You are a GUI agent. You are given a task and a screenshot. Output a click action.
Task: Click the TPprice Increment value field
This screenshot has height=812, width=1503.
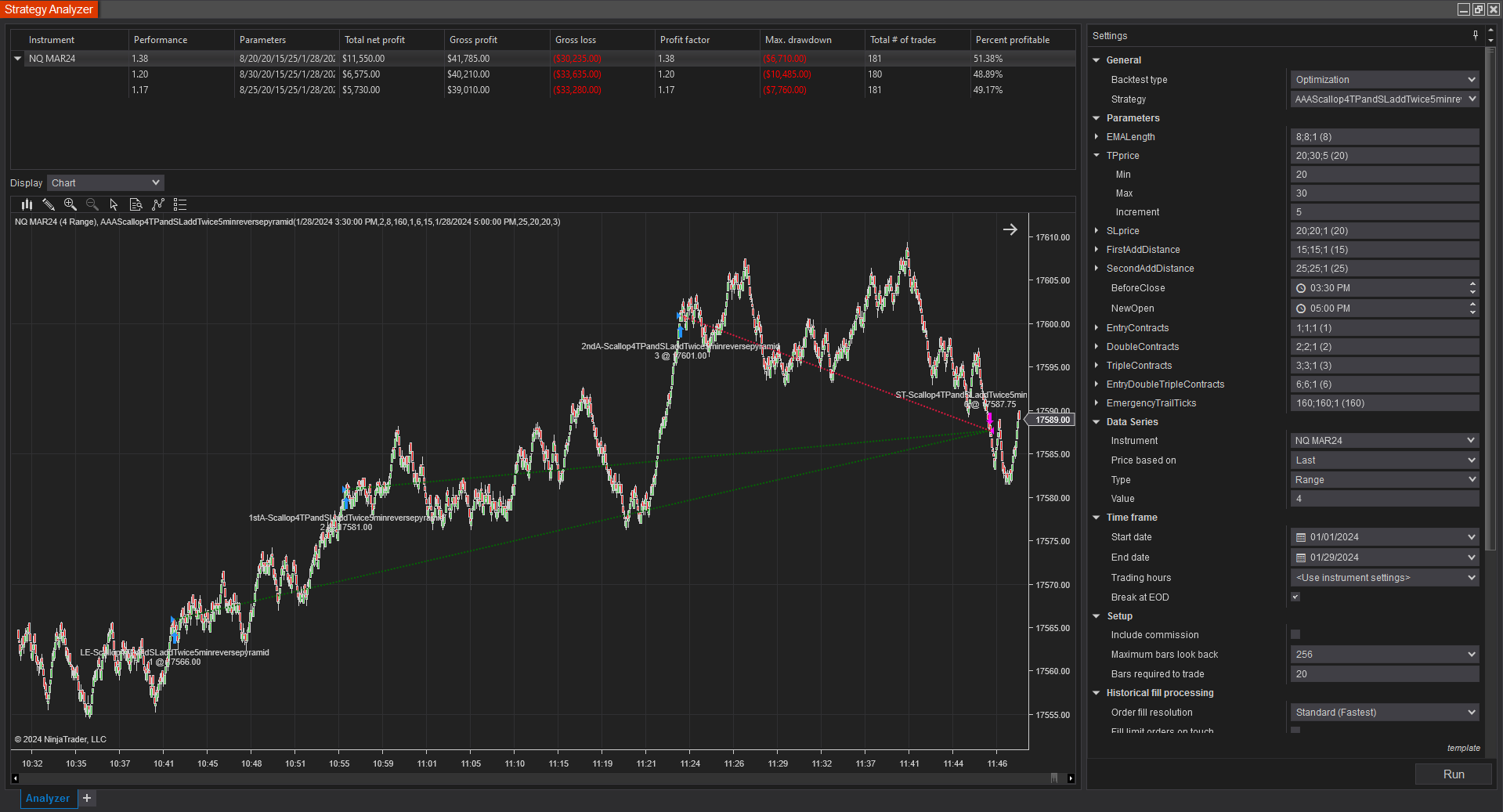point(1385,211)
